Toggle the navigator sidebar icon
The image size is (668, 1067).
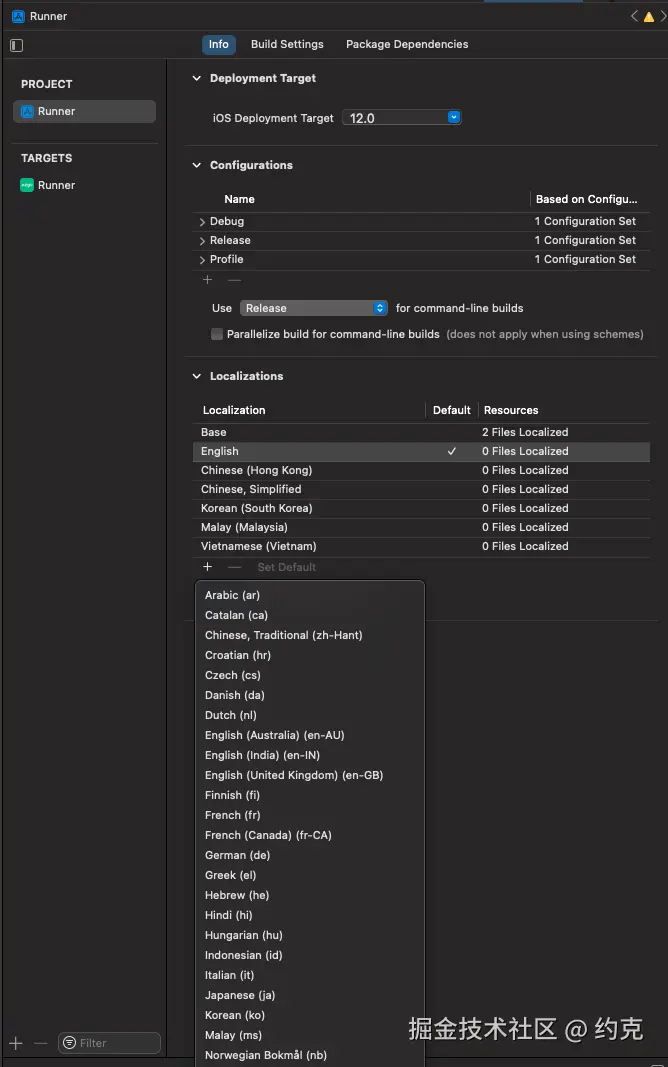[x=16, y=45]
